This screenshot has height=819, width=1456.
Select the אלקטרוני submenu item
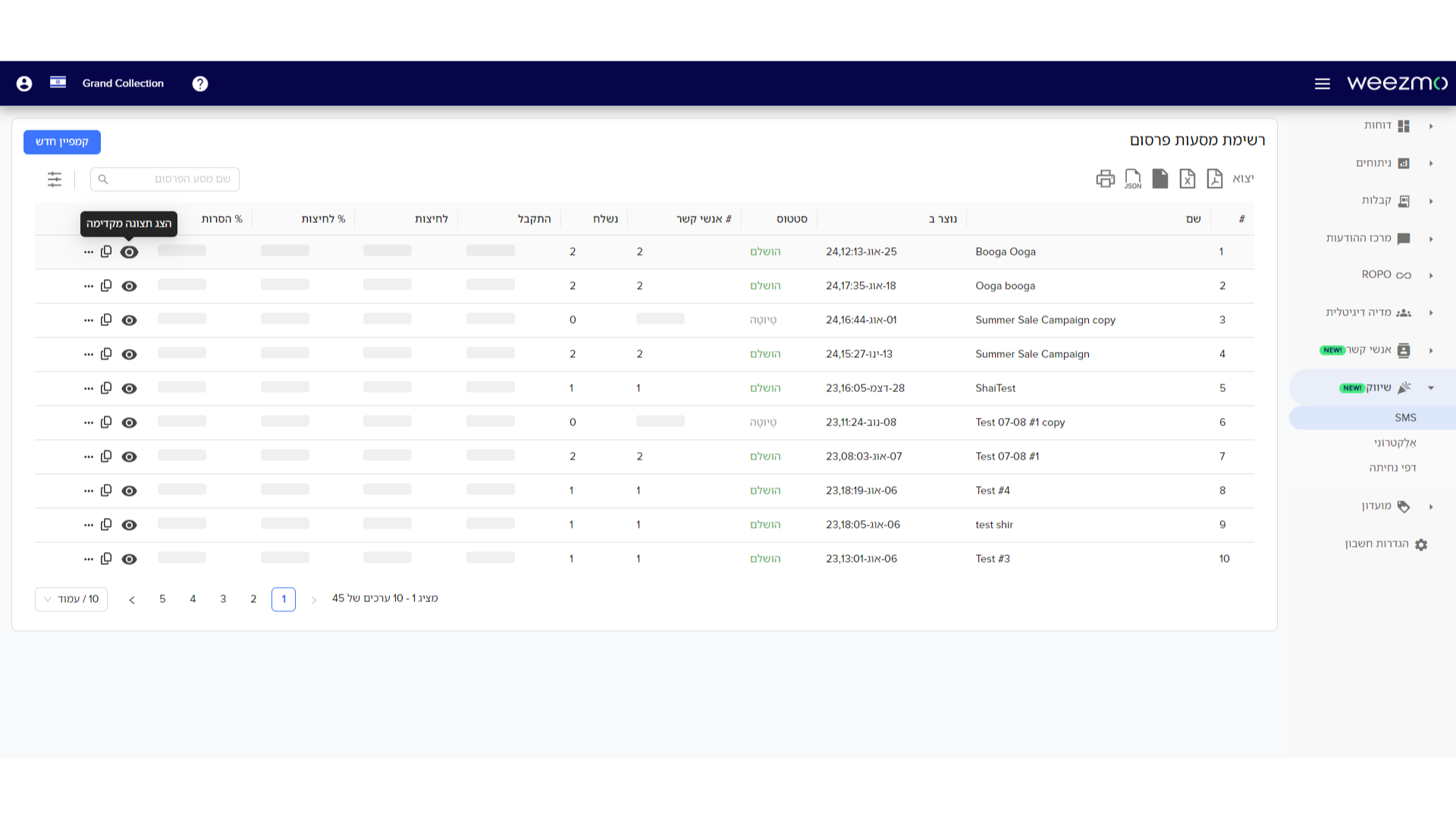coord(1395,443)
